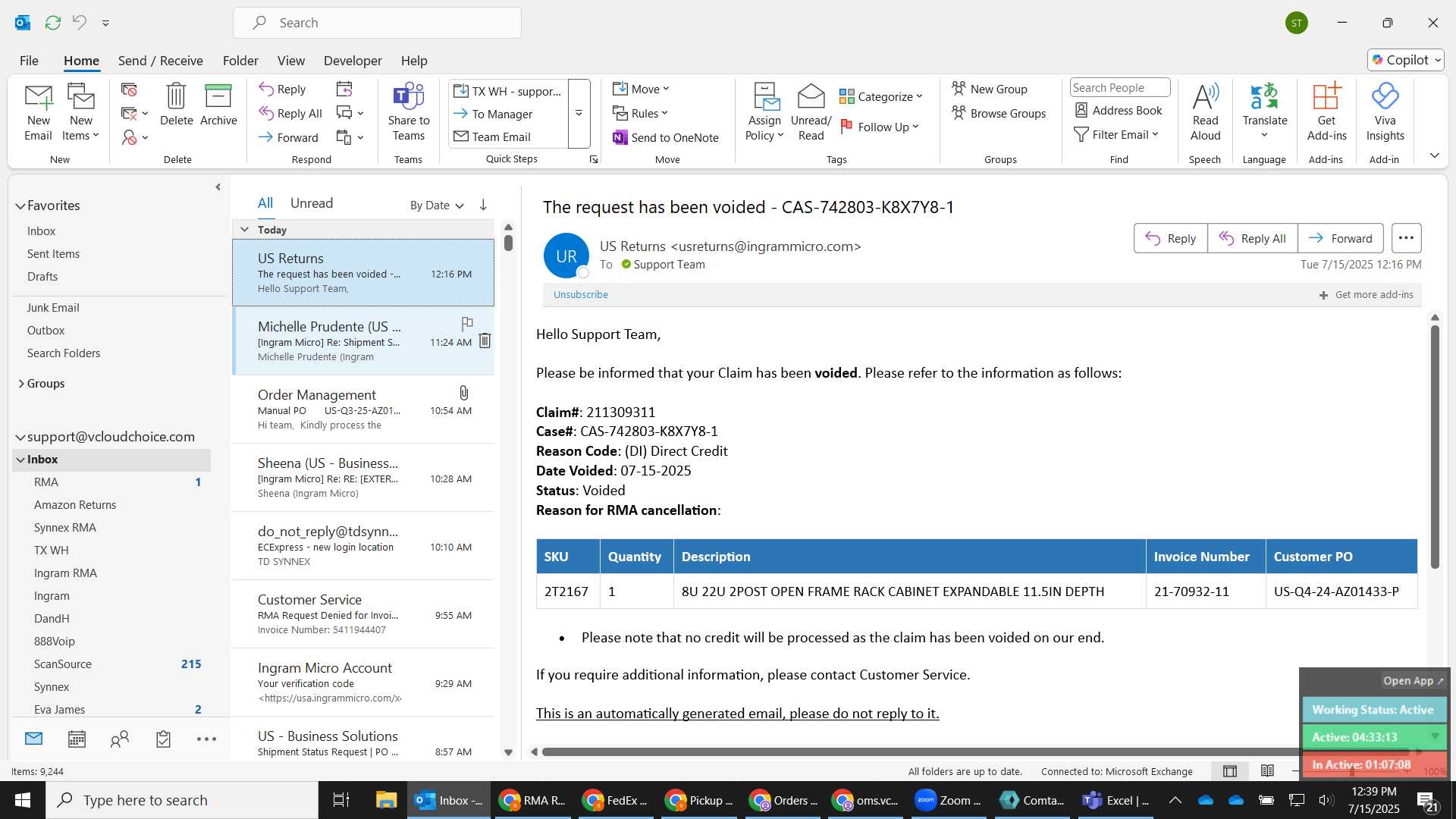Archive the selected email
Viewport: 1456px width, 819px height.
coord(218,105)
